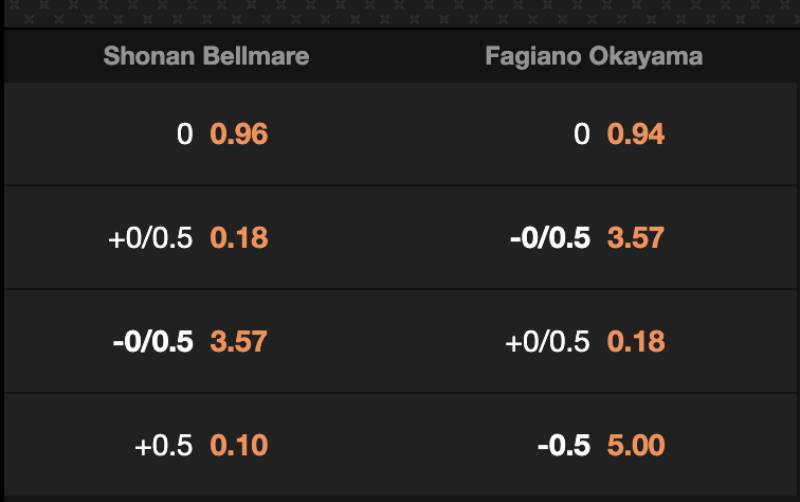The height and width of the screenshot is (502, 800).
Task: Select Fagiano Okayama's bold -0.5 handicap label
Action: click(564, 445)
